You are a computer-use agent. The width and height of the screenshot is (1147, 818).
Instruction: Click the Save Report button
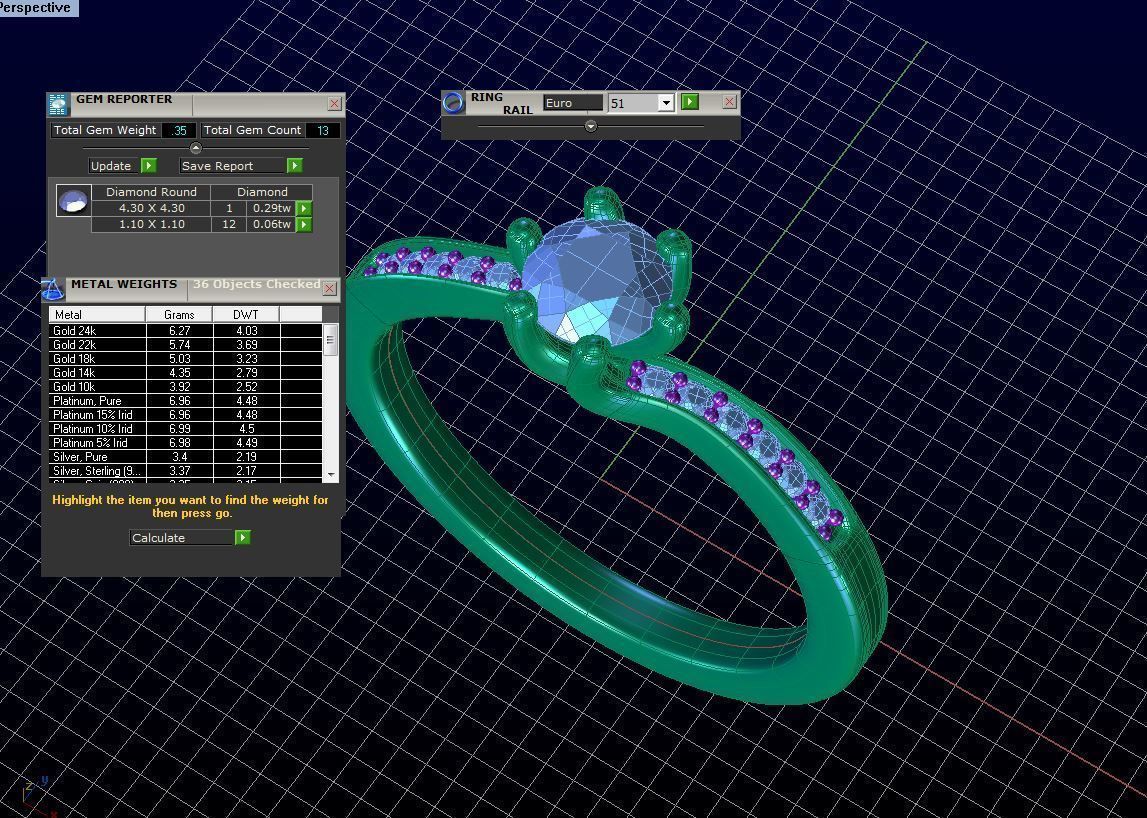(231, 166)
